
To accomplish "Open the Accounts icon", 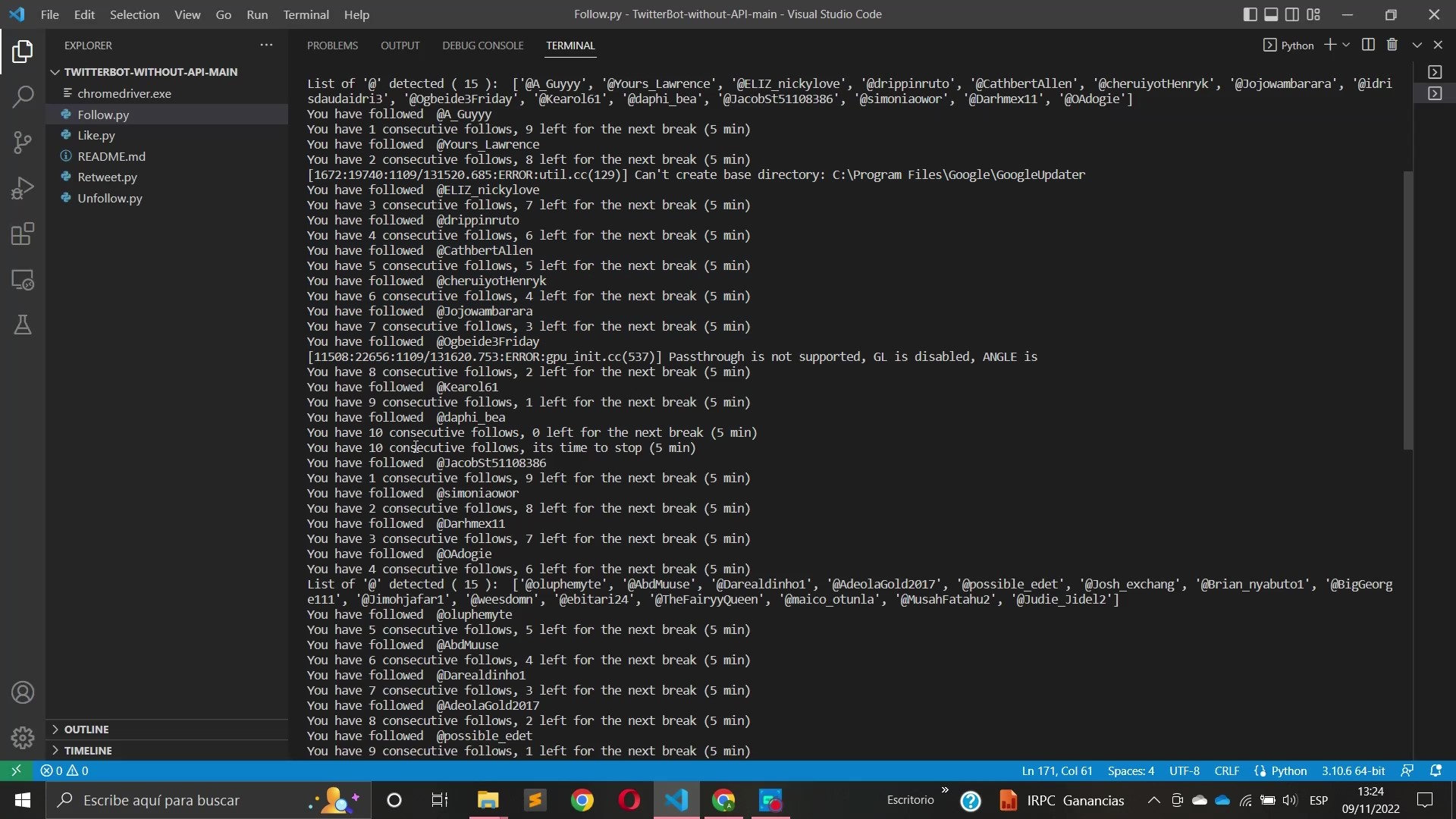I will (x=23, y=692).
